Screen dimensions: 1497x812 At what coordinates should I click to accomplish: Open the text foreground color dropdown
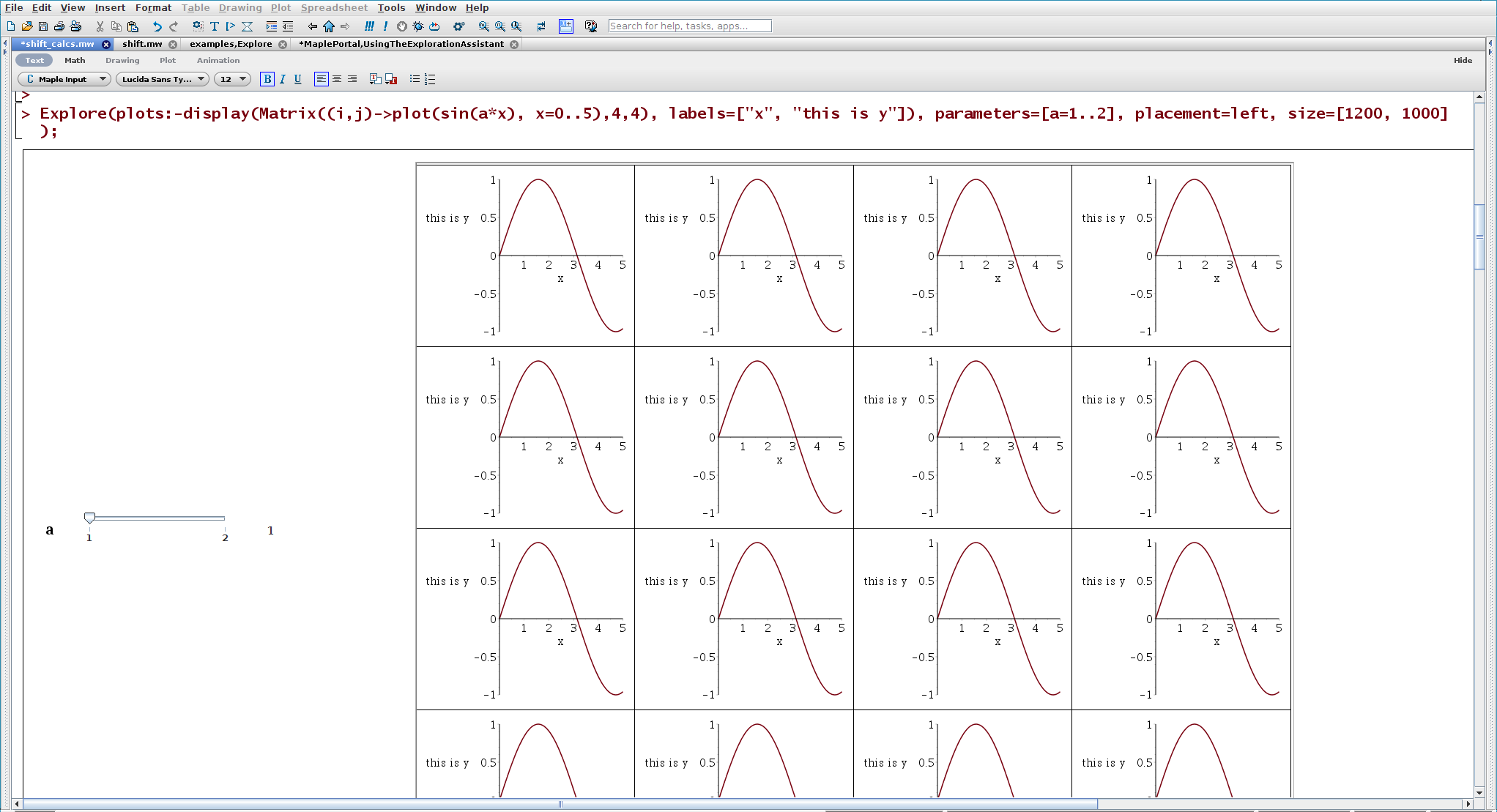pos(376,79)
